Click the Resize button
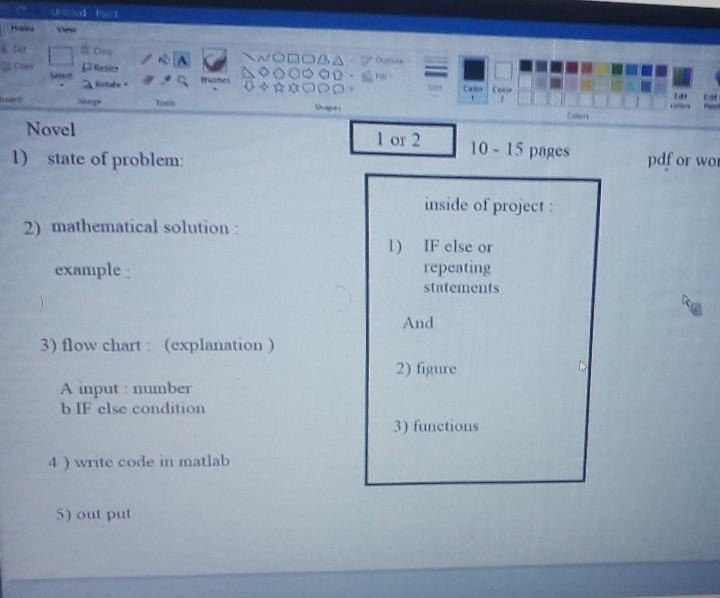The width and height of the screenshot is (720, 598). pos(100,68)
